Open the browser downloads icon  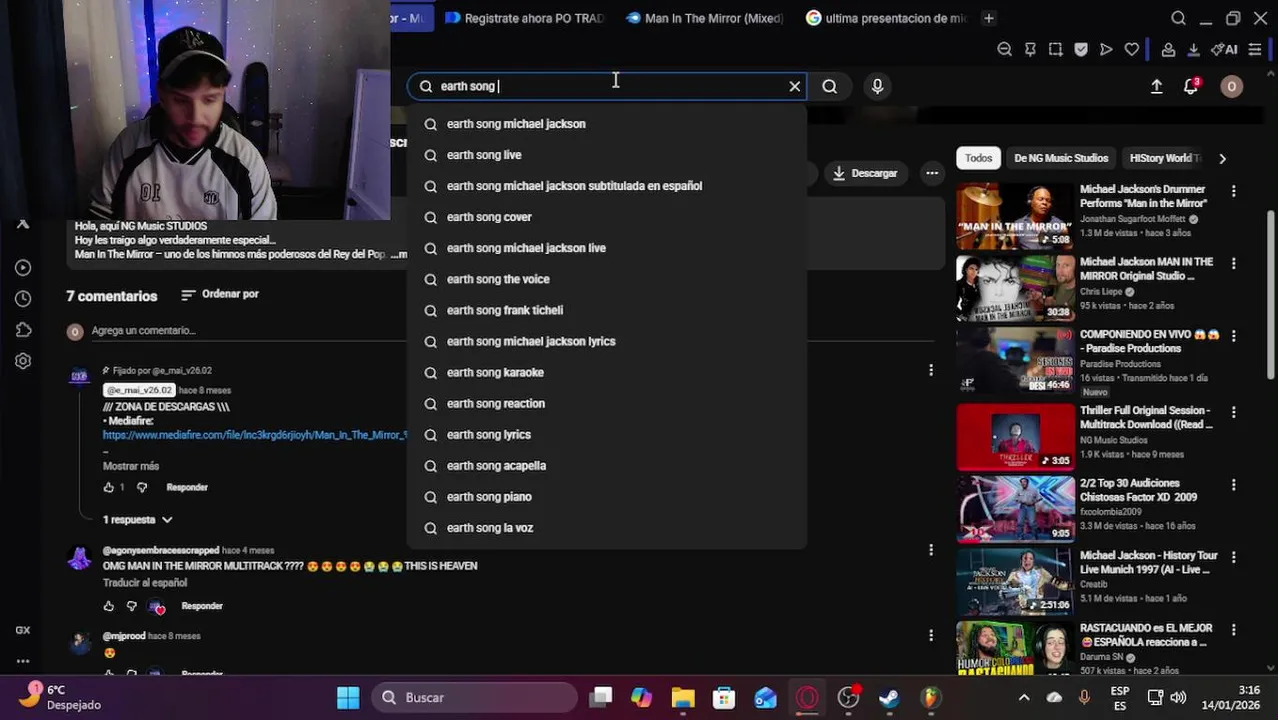[1193, 49]
